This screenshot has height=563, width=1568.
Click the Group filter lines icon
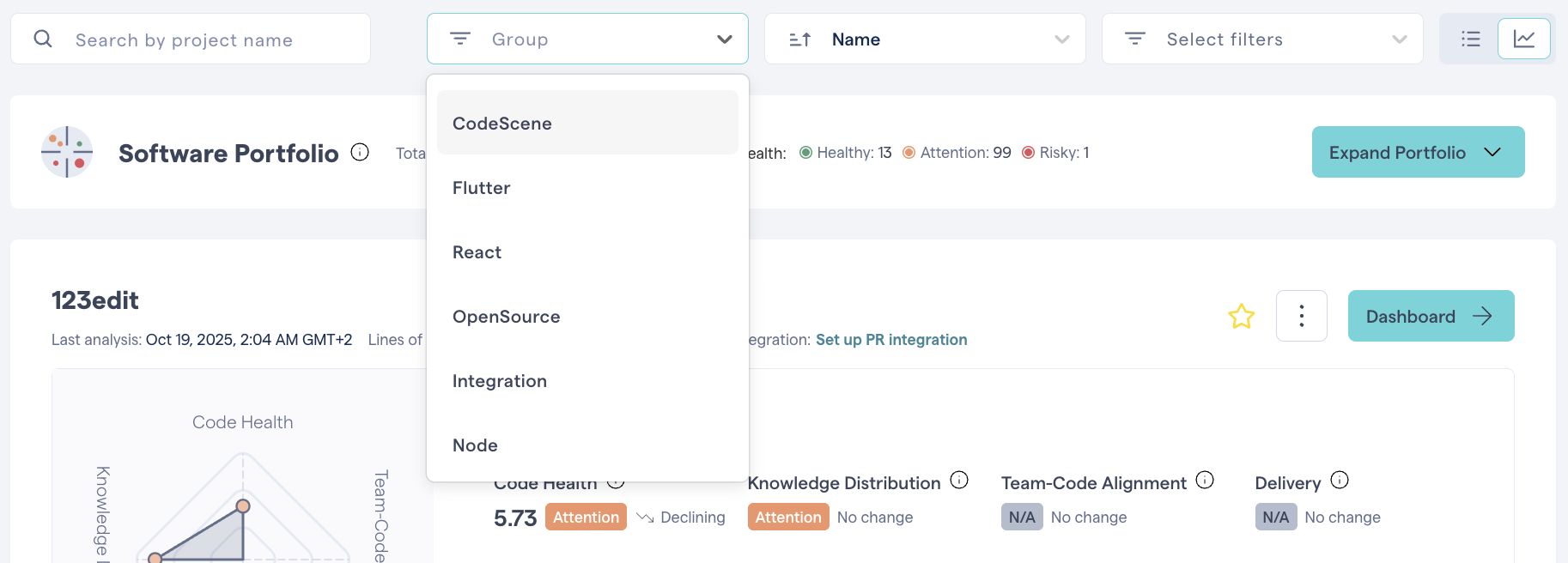coord(460,39)
